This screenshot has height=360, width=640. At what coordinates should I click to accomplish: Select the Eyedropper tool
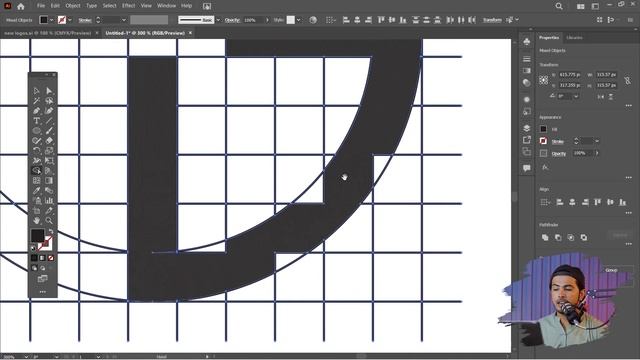[x=36, y=191]
